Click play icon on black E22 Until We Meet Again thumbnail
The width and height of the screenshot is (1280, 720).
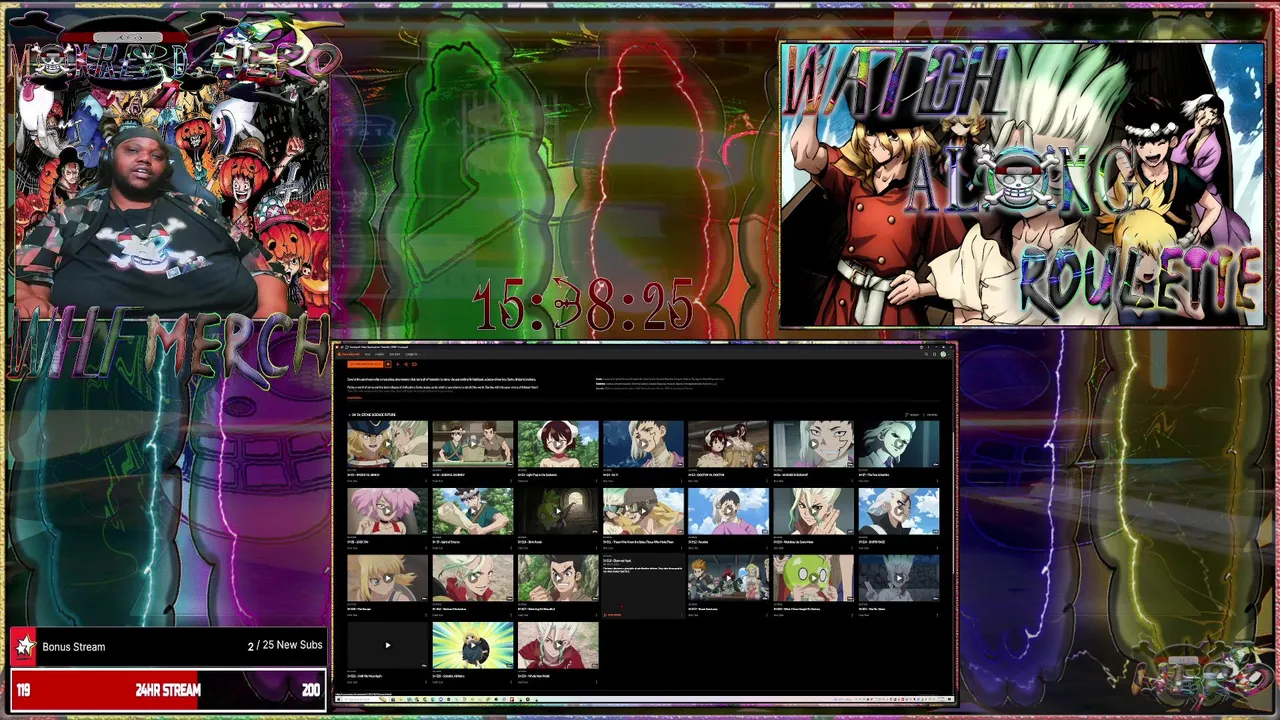click(x=387, y=645)
